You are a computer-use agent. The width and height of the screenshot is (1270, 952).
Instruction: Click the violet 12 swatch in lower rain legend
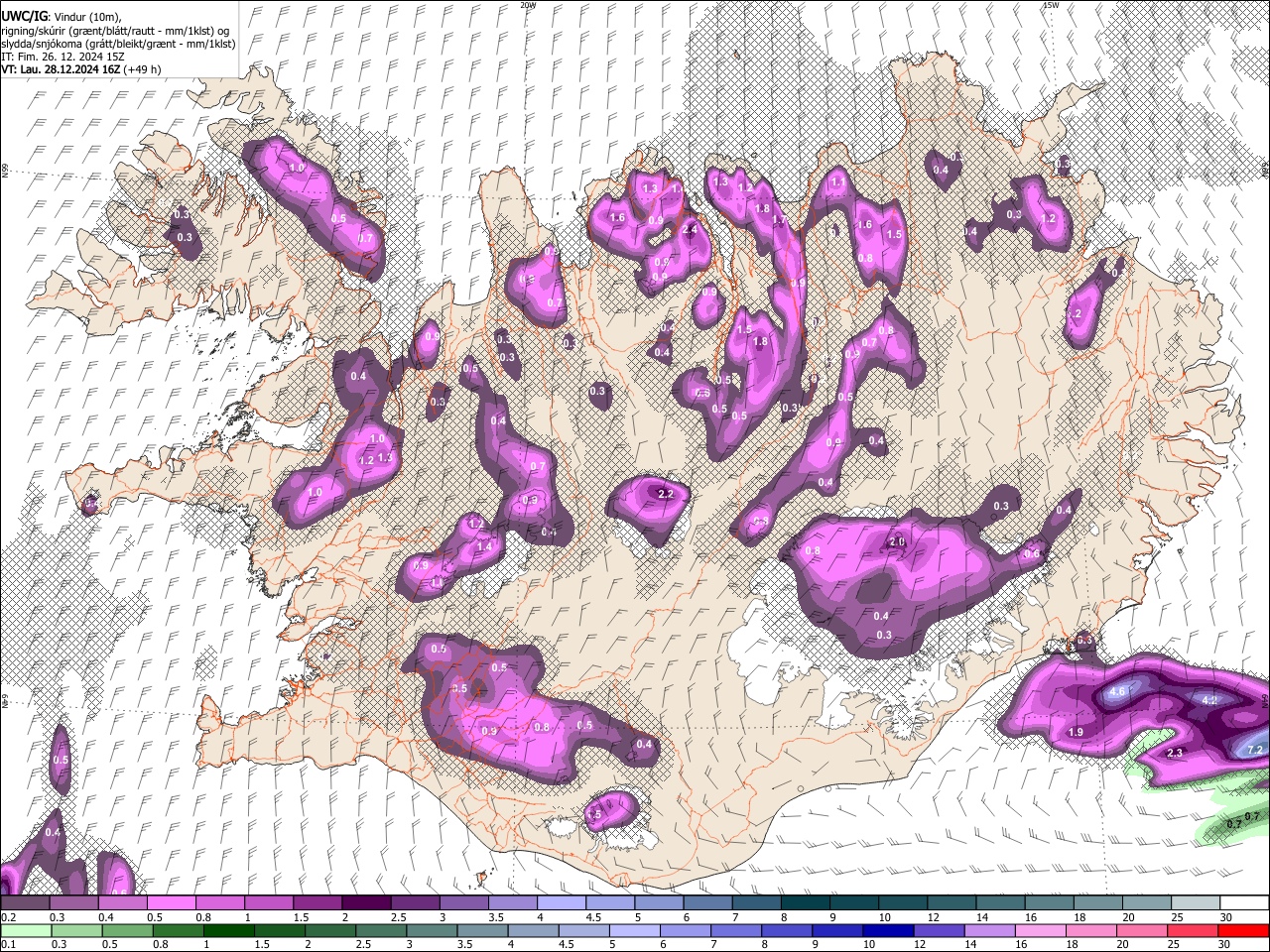click(939, 930)
